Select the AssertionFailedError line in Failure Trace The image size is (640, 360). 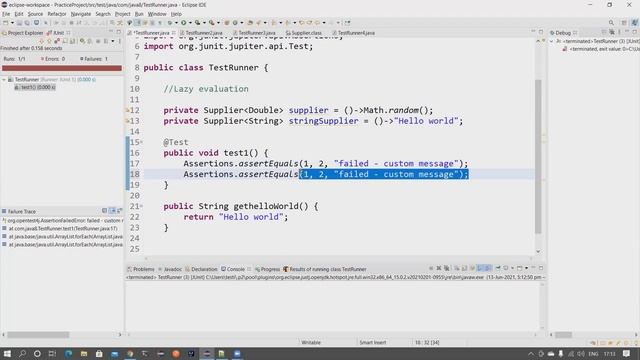(63, 220)
